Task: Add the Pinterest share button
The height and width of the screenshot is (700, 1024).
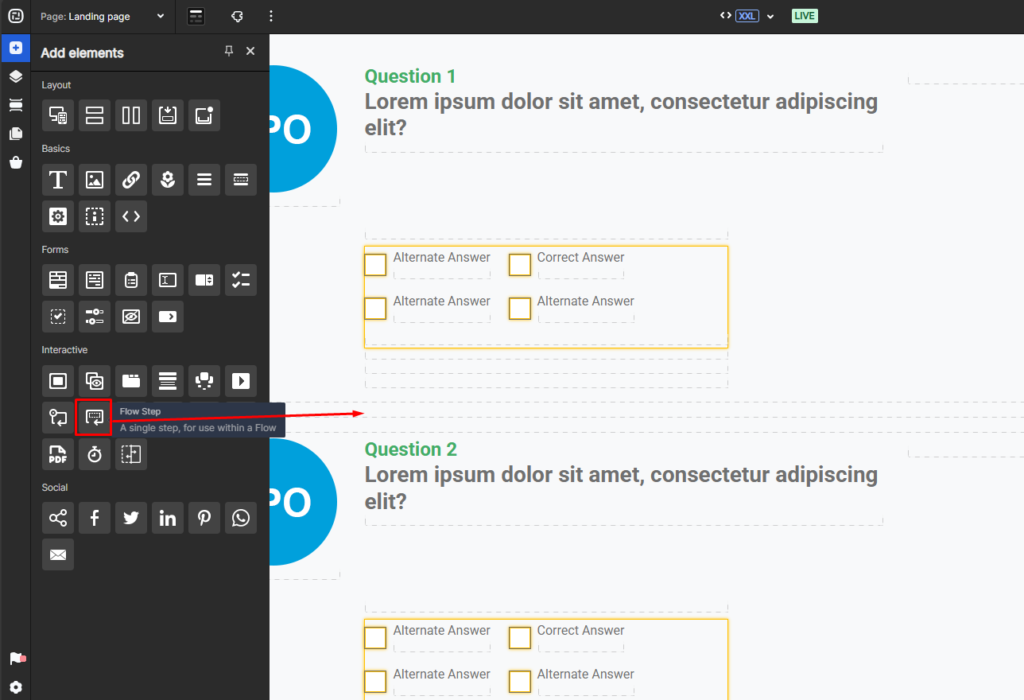Action: [x=204, y=518]
